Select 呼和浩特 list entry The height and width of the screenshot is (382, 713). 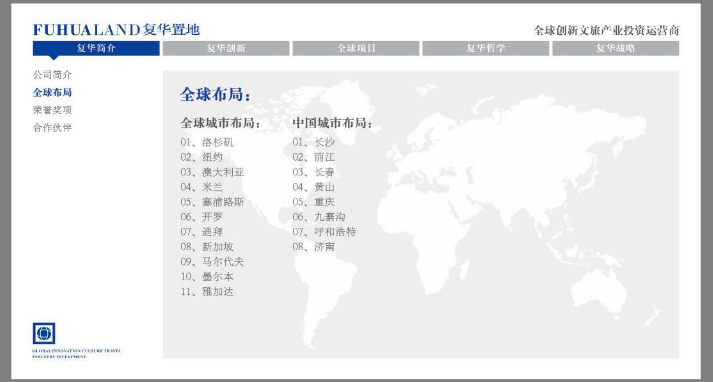point(324,232)
